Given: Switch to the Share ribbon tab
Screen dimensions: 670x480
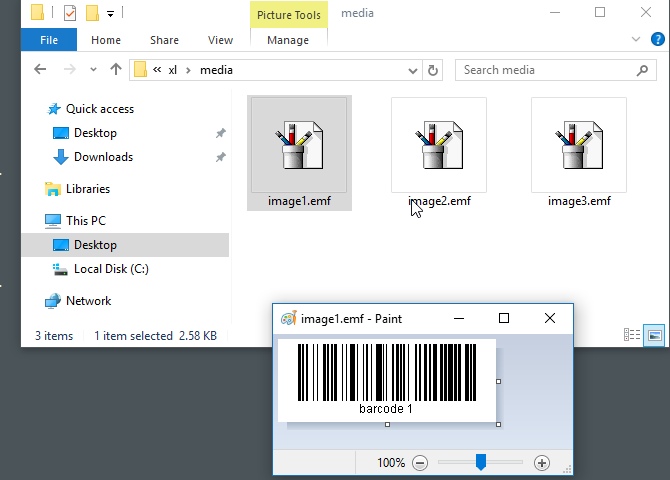Looking at the screenshot, I should (164, 40).
